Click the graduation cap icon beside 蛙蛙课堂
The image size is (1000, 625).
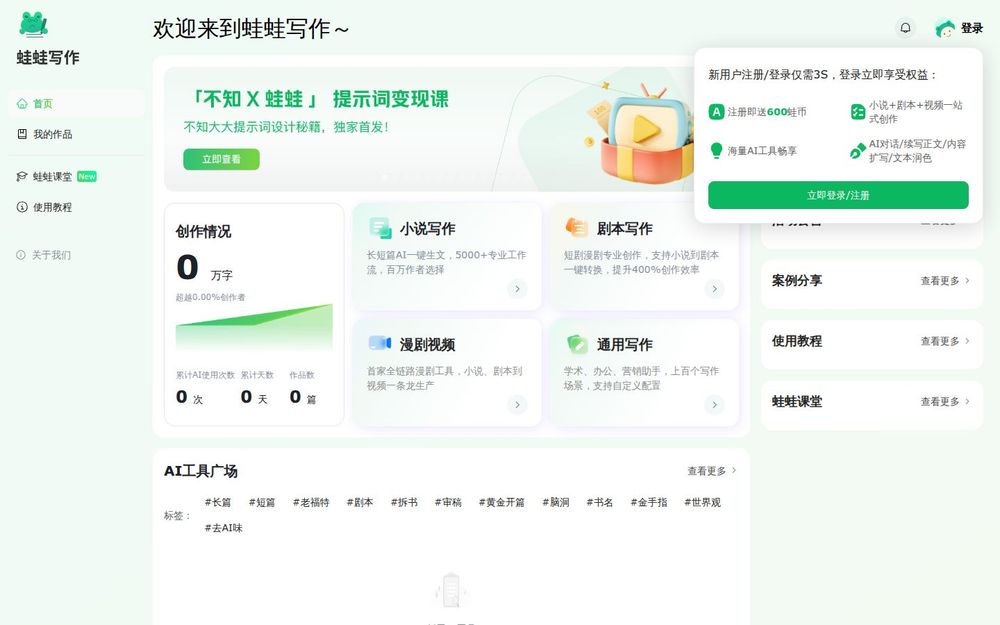click(x=22, y=177)
